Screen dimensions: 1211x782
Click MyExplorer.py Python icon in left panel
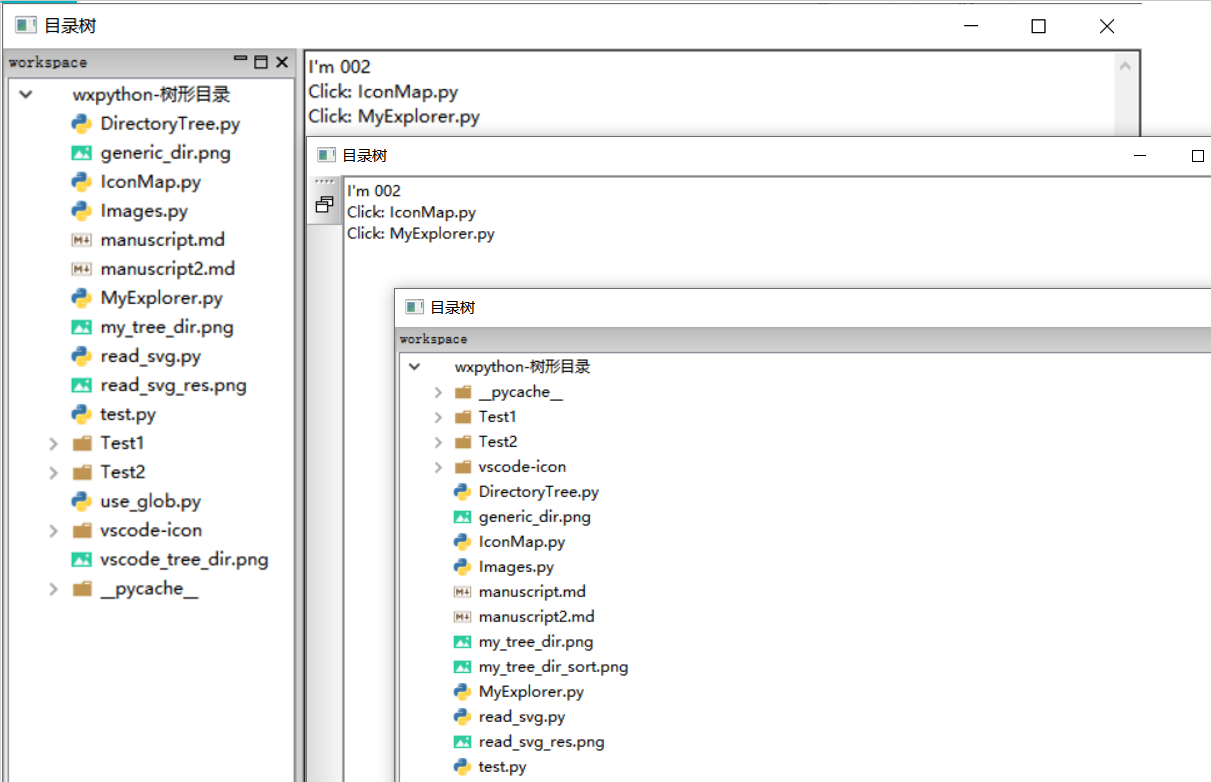coord(81,298)
